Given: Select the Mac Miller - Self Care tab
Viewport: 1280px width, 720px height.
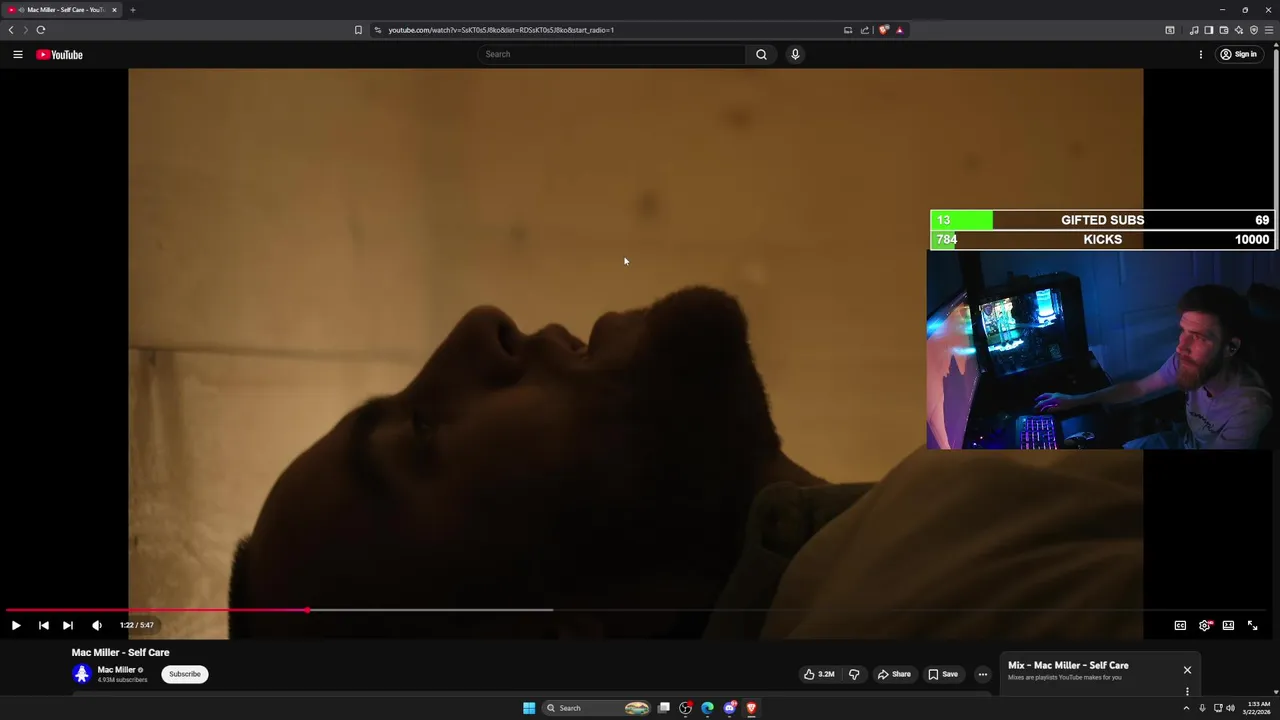Looking at the screenshot, I should (63, 10).
